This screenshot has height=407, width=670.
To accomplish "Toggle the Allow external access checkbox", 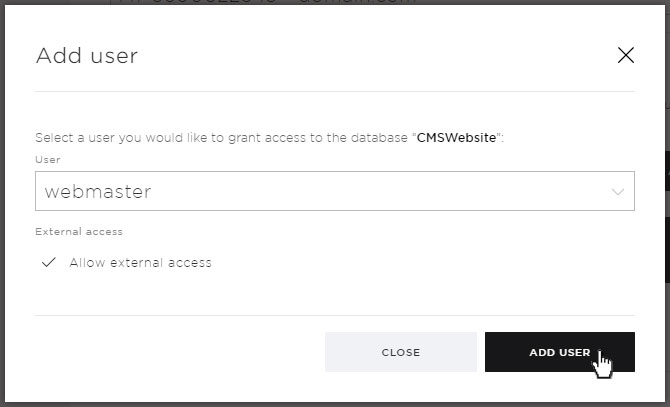I will (49, 262).
